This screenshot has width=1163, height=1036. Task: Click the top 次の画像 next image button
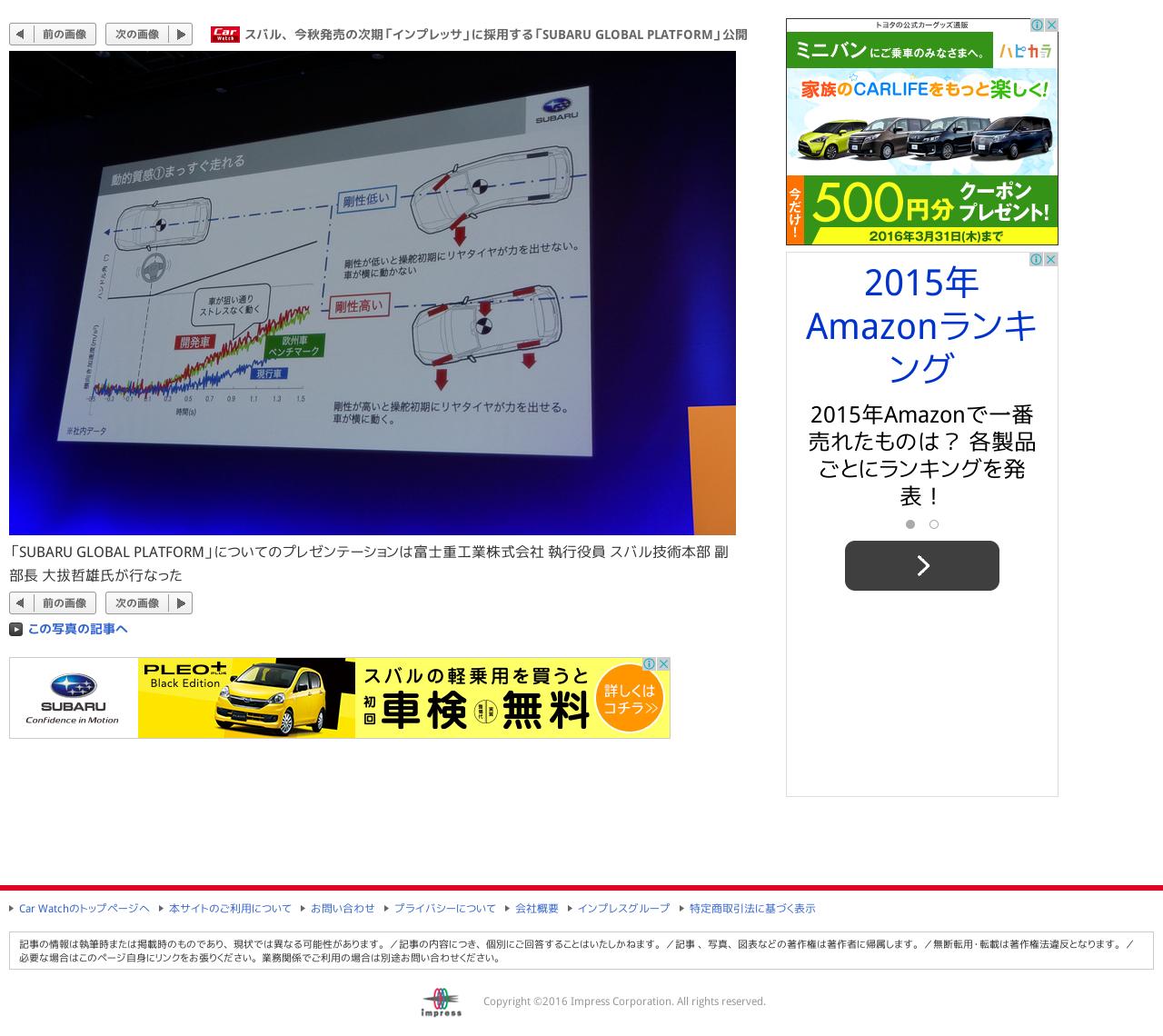[149, 35]
